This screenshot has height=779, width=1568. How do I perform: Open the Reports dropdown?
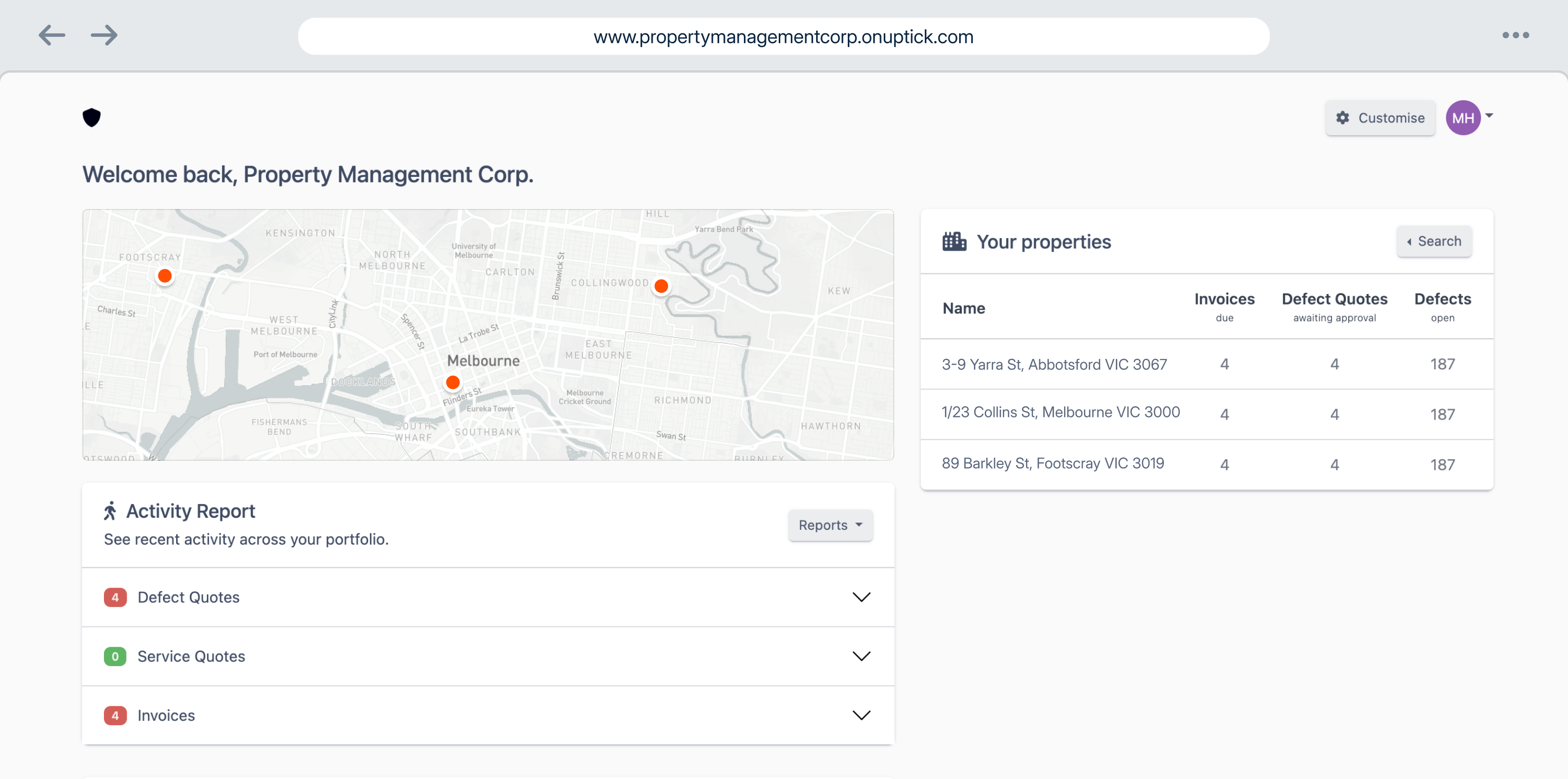tap(830, 525)
